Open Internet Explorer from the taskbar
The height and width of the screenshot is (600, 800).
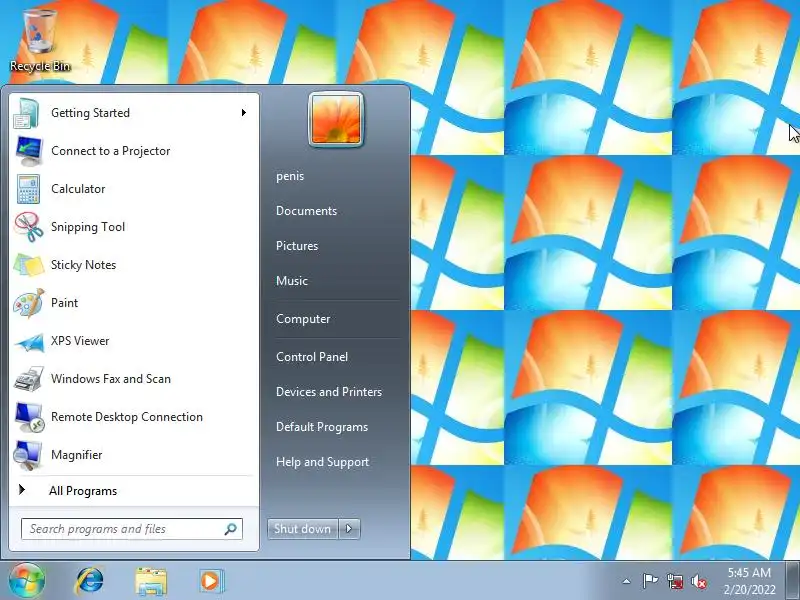89,581
